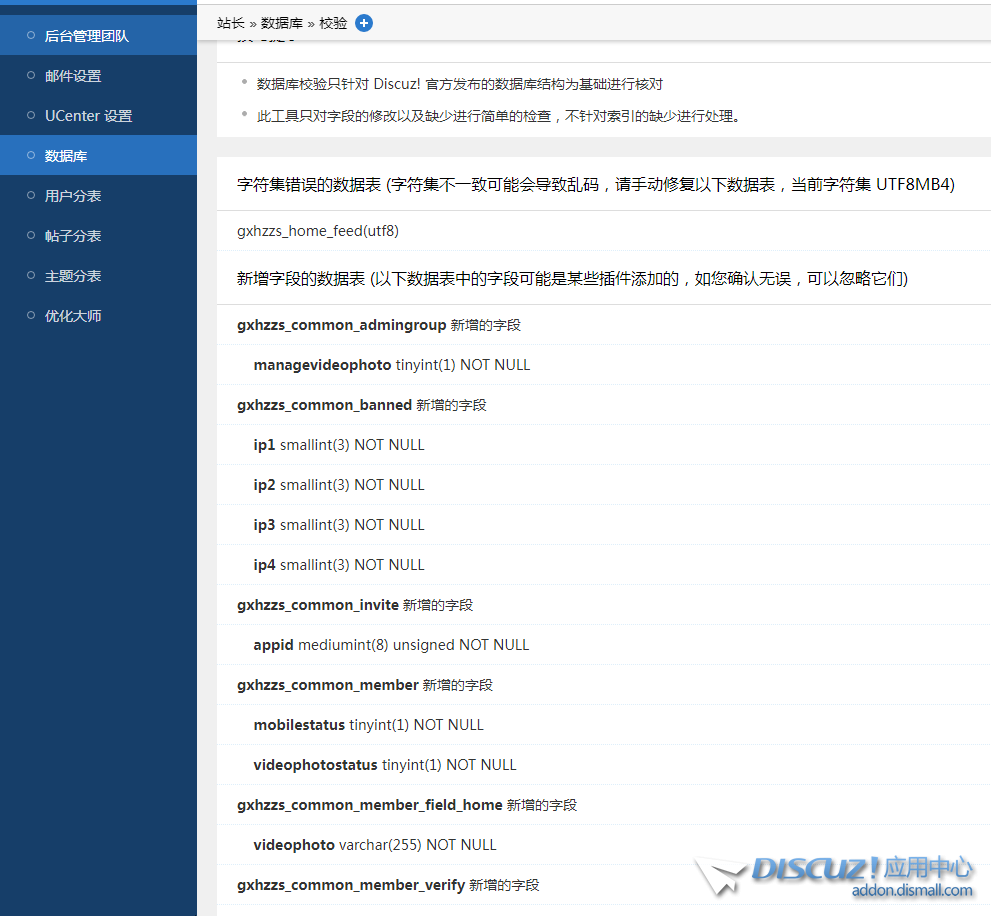Screen dimensions: 991x916
Task: Click the gxhzzs_common_member 新增的字段 heading
Action: pyautogui.click(x=365, y=685)
